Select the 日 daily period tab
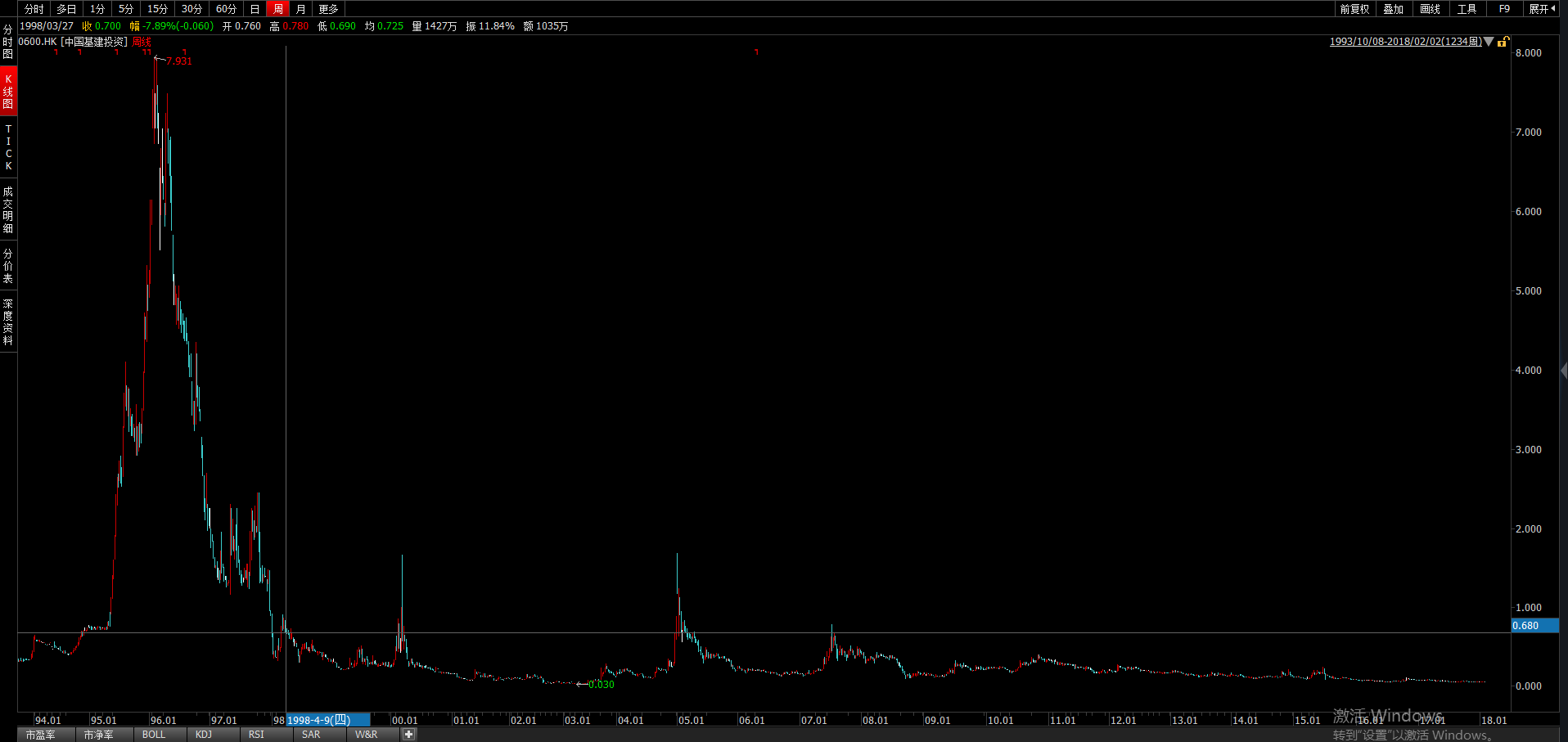Viewport: 1568px width, 742px height. tap(255, 9)
